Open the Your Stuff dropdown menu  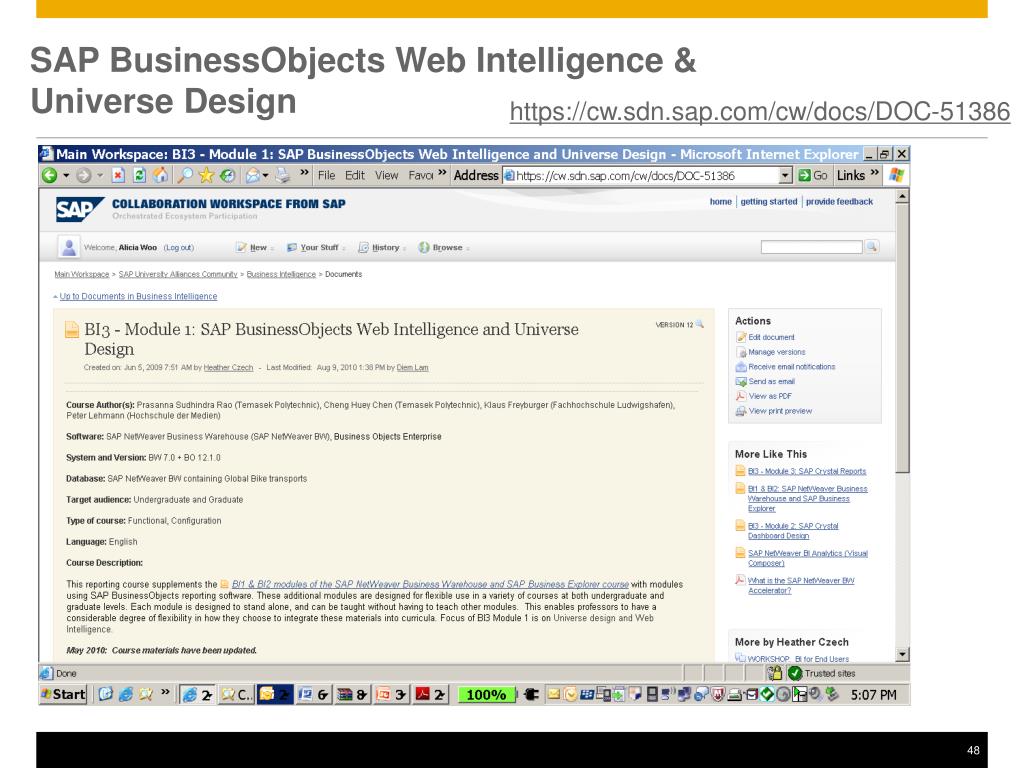316,248
